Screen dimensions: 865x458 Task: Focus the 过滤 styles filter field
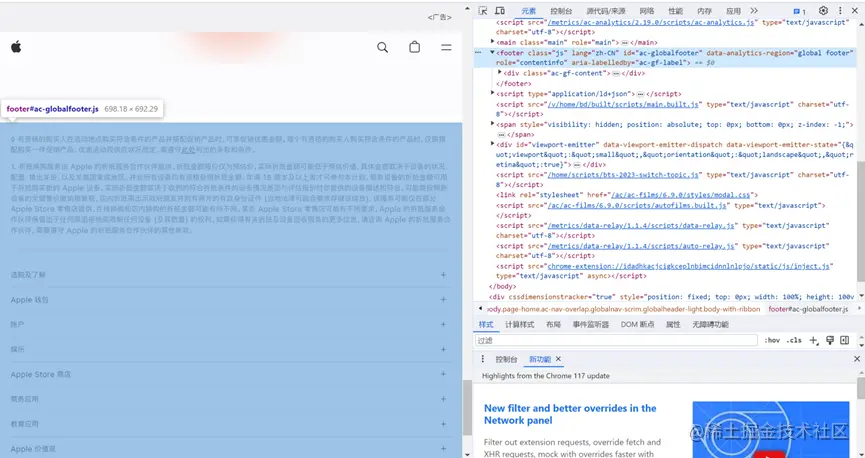pos(616,340)
